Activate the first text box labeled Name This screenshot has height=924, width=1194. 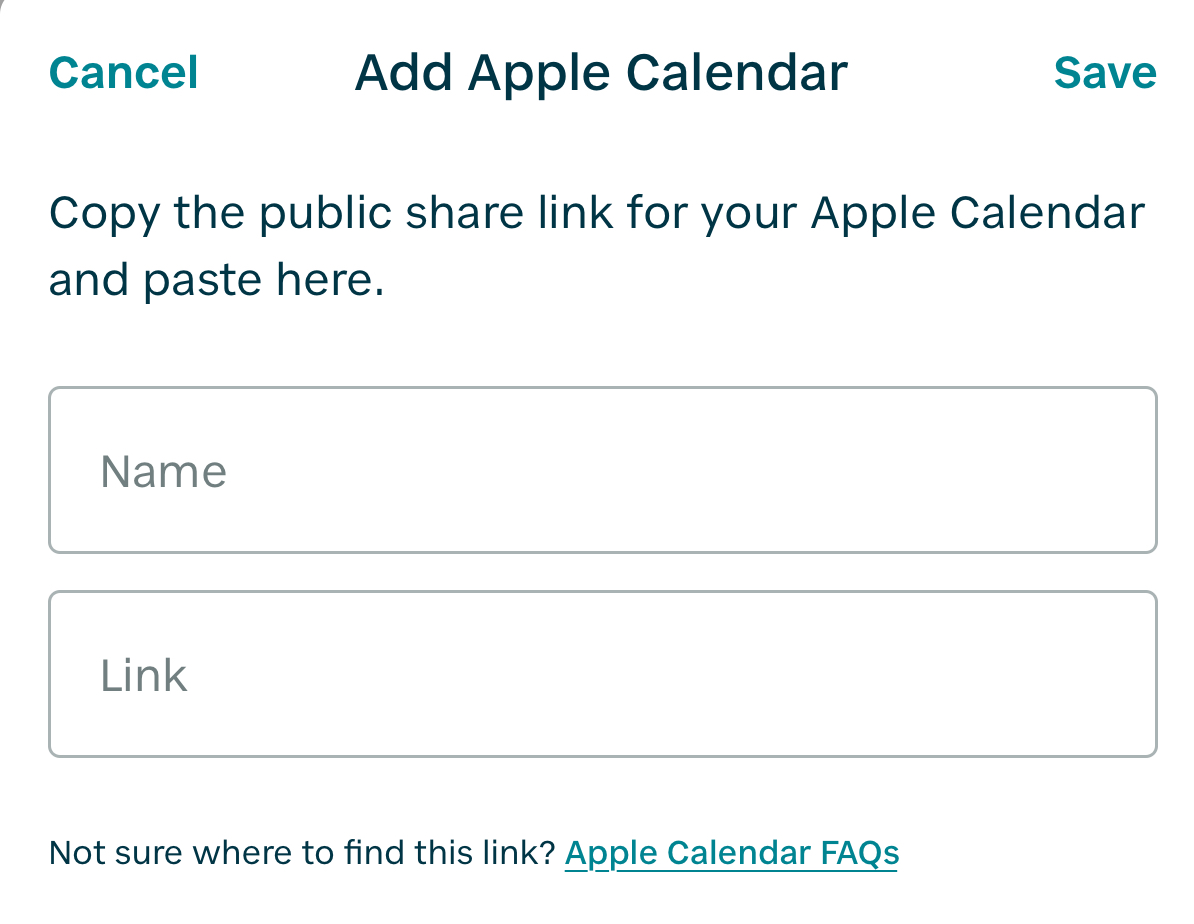coord(602,470)
